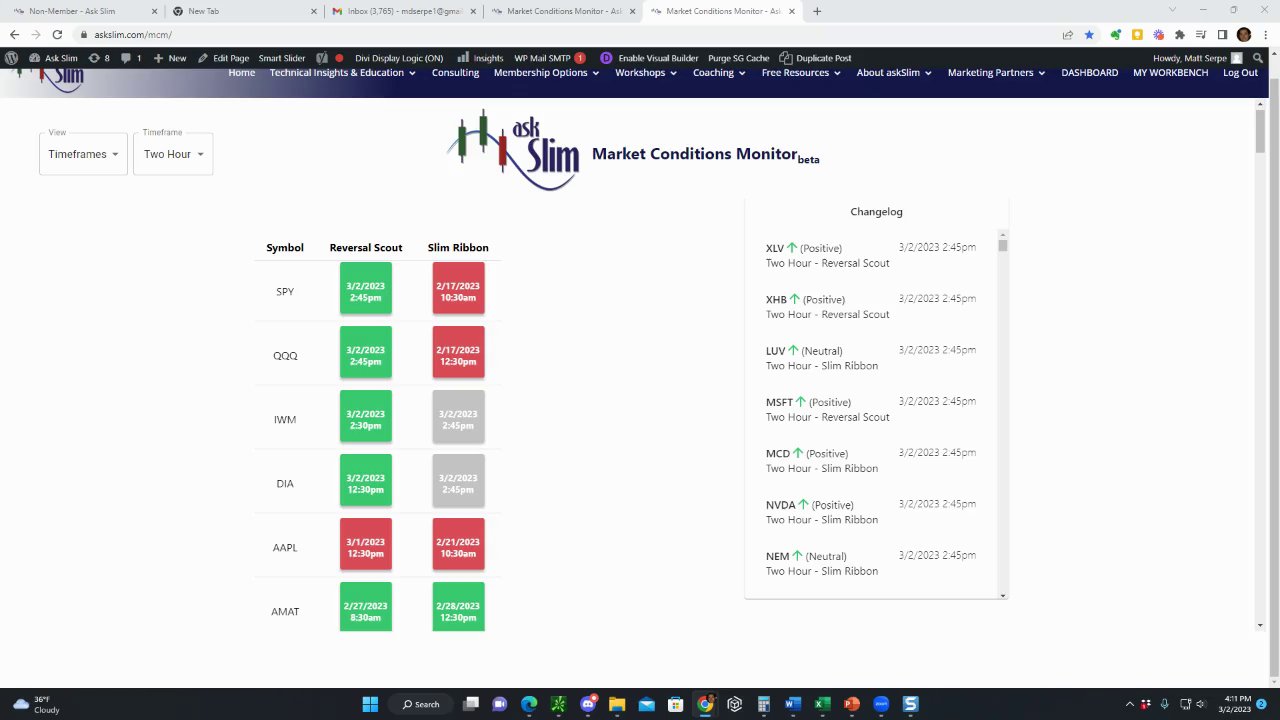Viewport: 1280px width, 720px height.
Task: Open the View dropdown showing Timeframes
Action: click(x=83, y=154)
